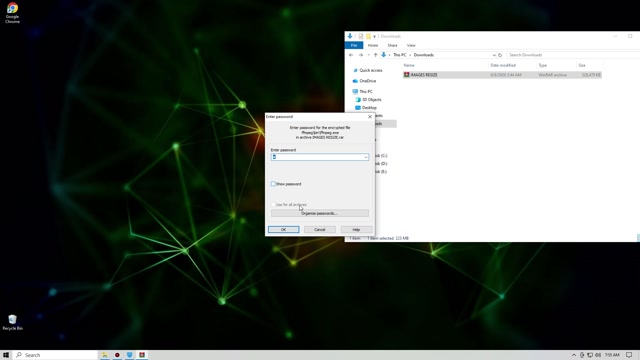Click the volume icon in system tray
Viewport: 640px width, 360px height.
(598, 355)
